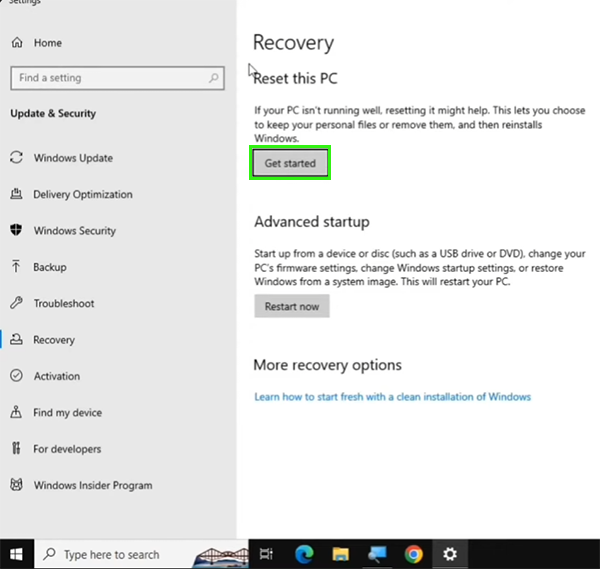Viewport: 600px width, 569px height.
Task: Click the More recovery options heading
Action: [328, 365]
